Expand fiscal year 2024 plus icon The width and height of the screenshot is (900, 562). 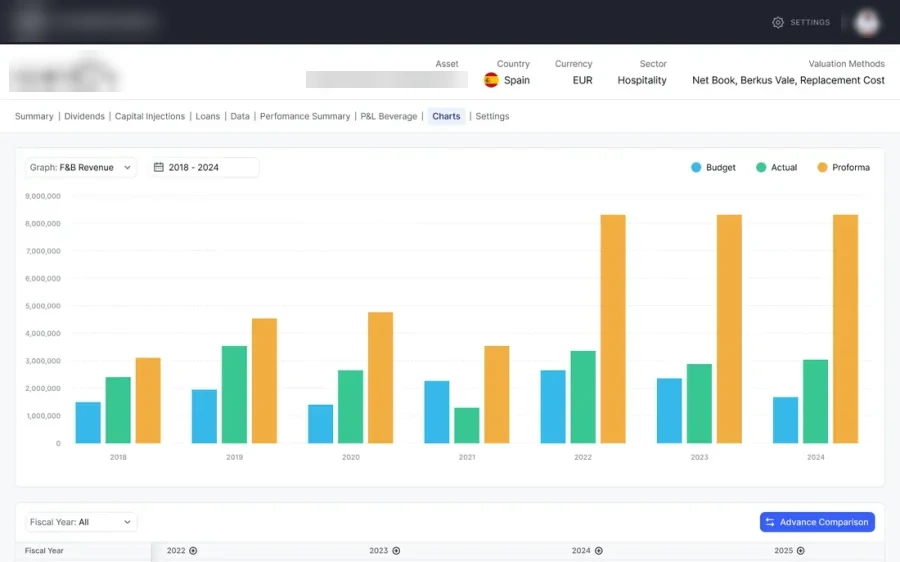[x=599, y=551]
